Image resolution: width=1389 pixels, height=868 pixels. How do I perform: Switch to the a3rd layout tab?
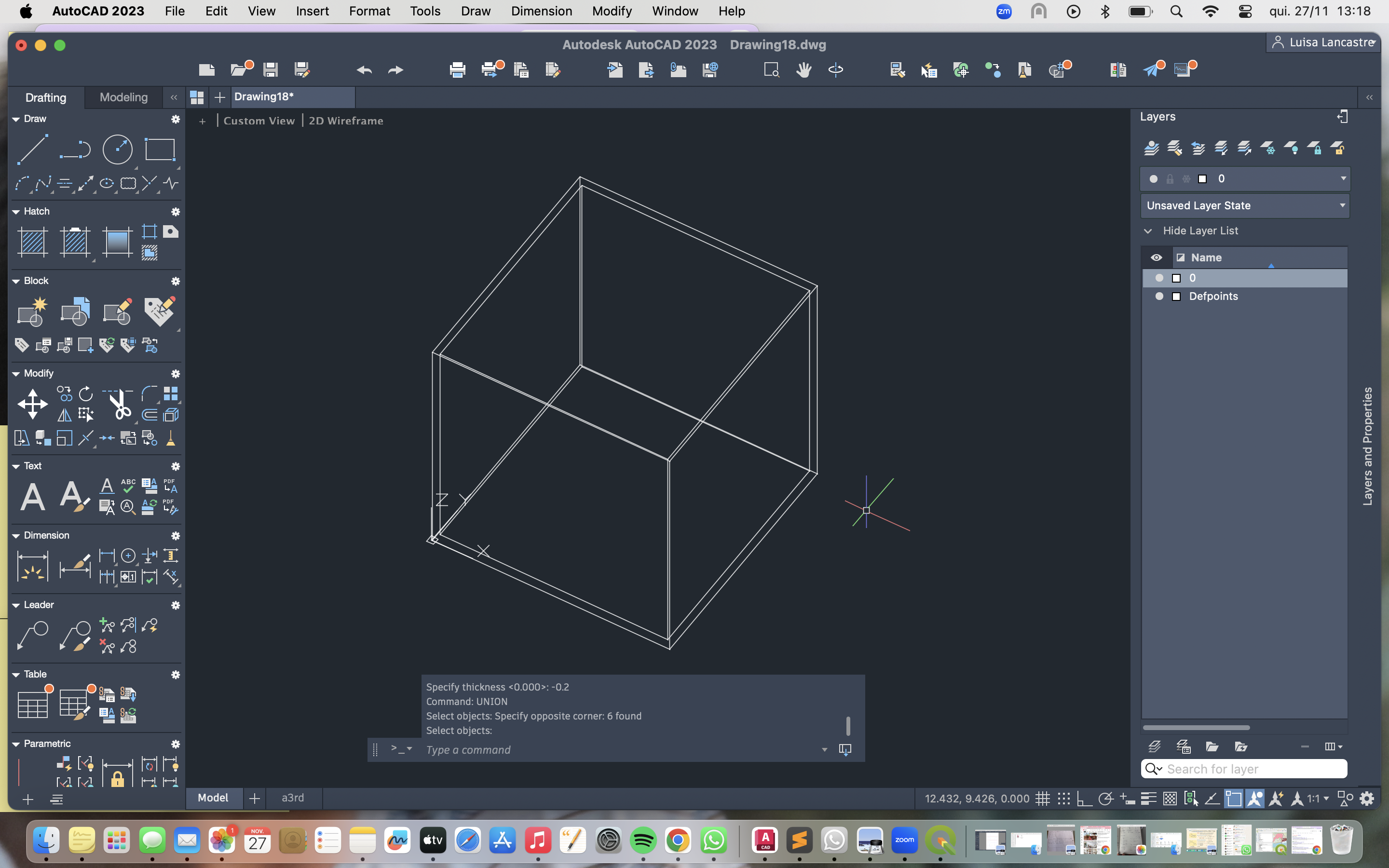(x=293, y=798)
